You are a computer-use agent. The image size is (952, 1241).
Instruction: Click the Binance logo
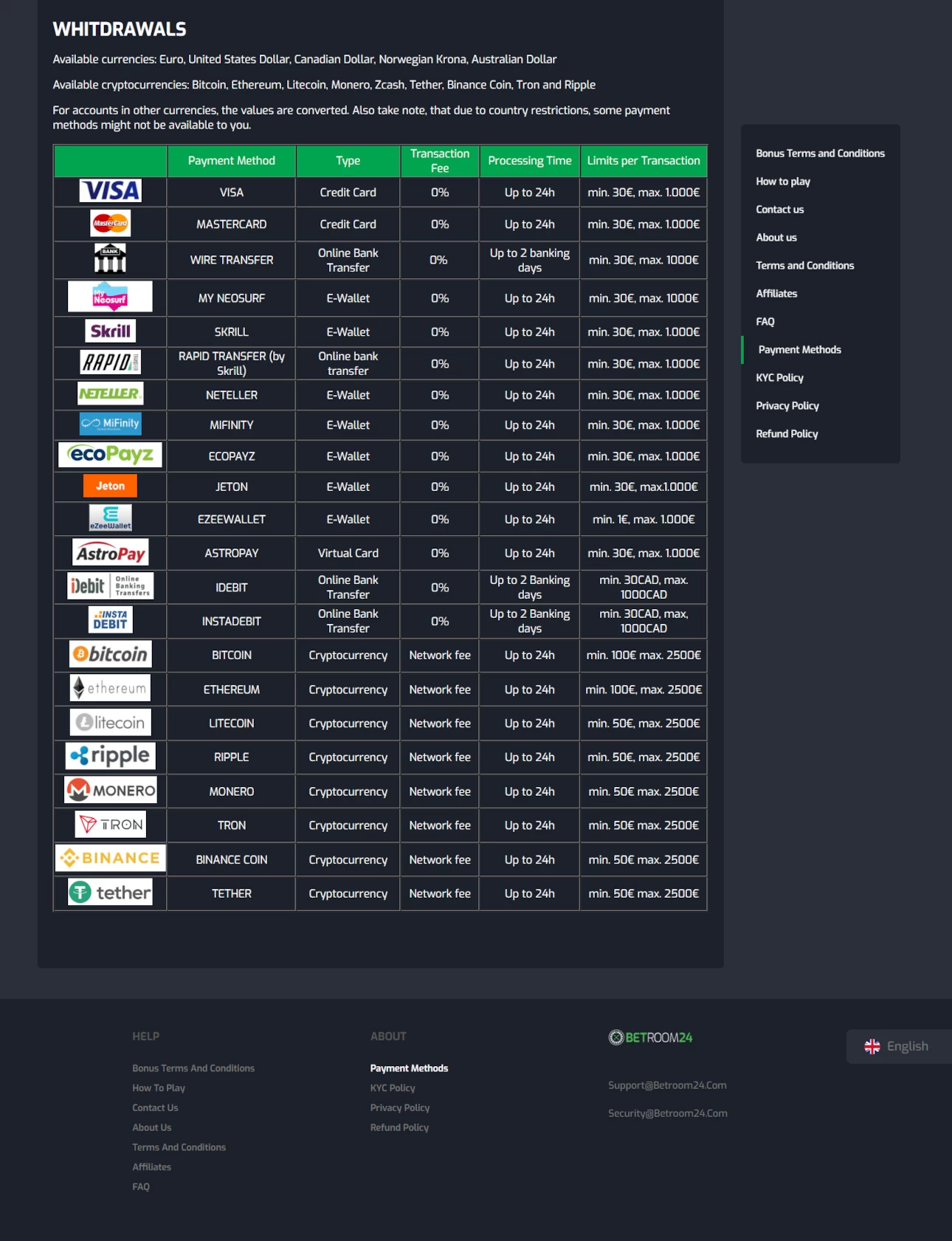110,858
